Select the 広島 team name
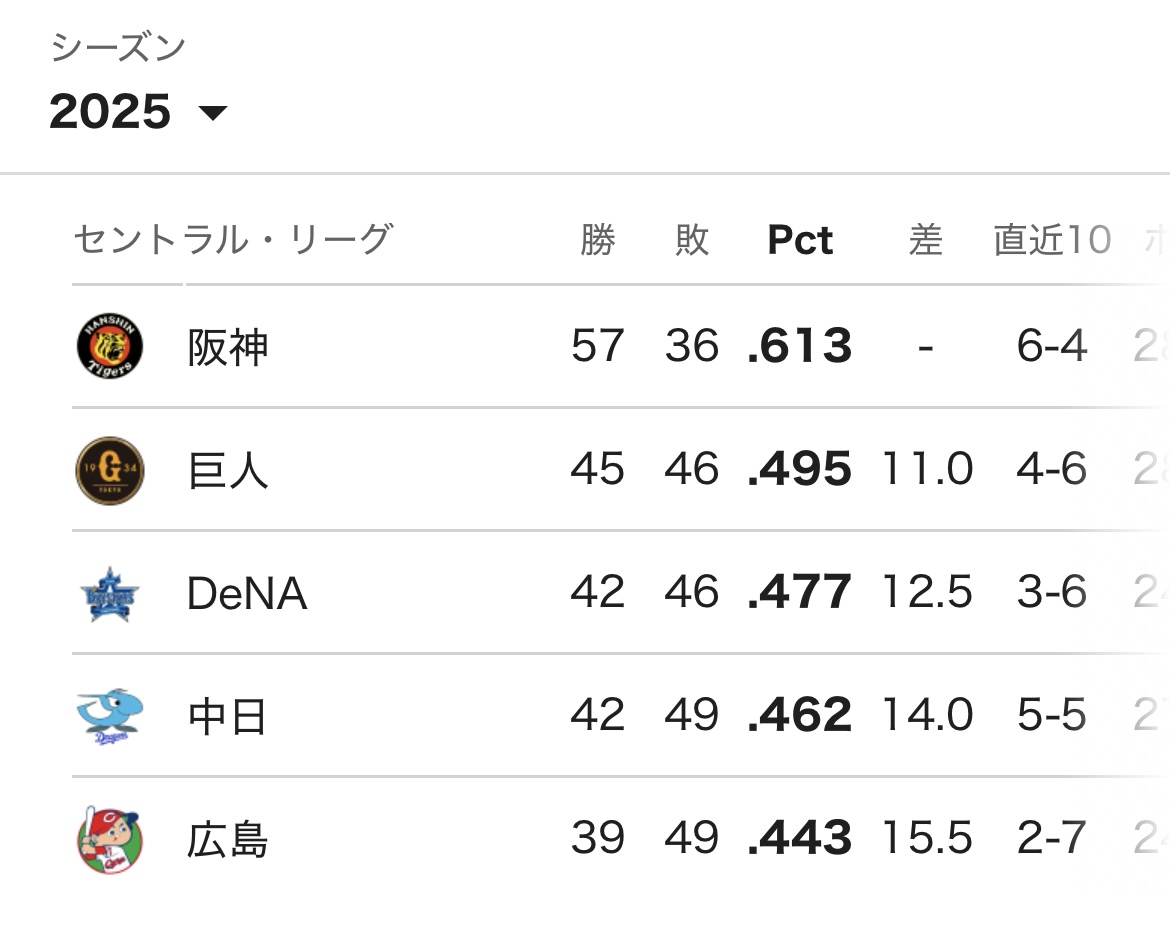 [227, 839]
